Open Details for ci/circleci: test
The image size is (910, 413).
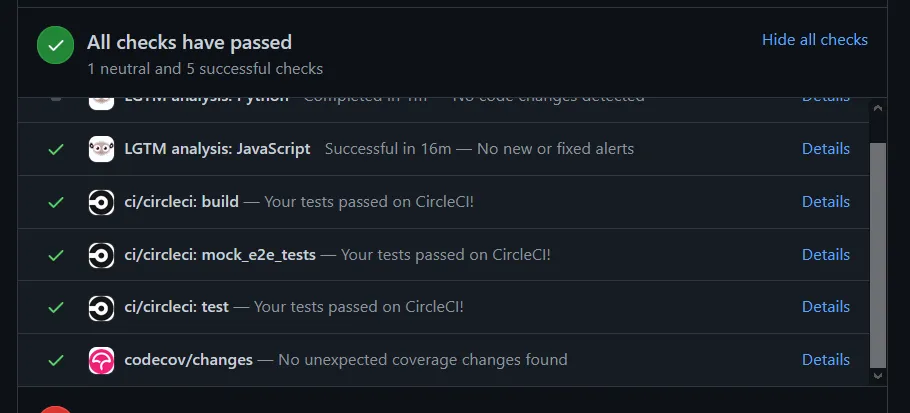click(x=825, y=307)
